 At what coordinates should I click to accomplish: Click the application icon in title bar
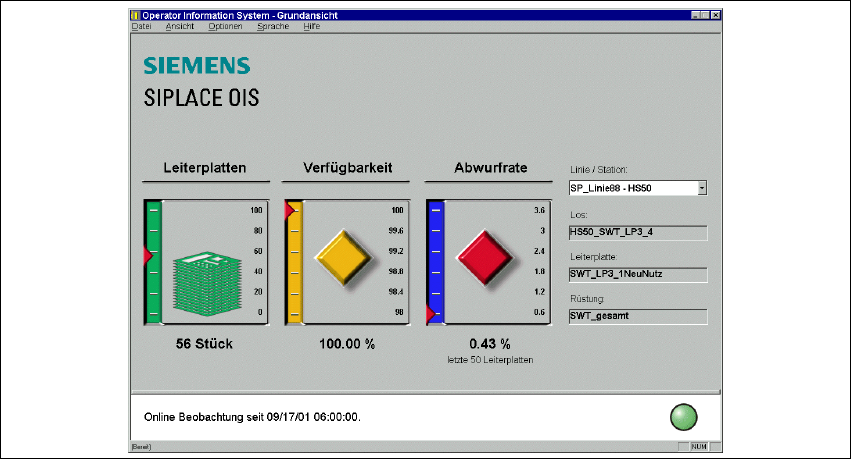tap(135, 15)
